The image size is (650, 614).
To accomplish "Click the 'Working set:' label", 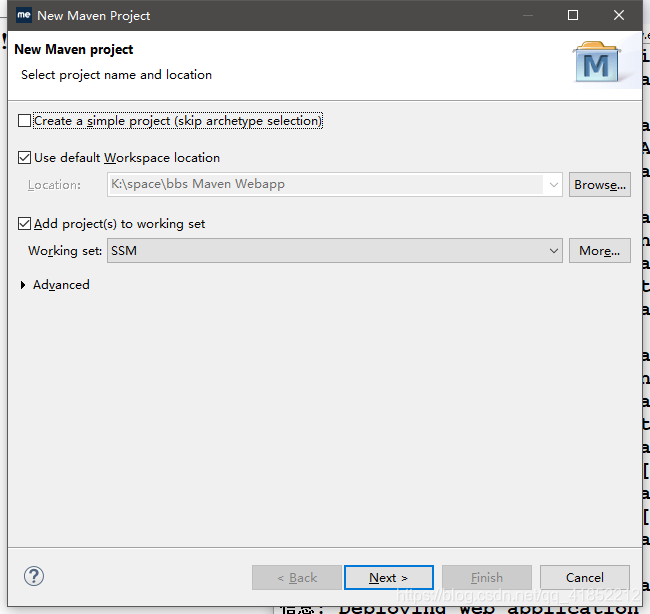I will [65, 251].
